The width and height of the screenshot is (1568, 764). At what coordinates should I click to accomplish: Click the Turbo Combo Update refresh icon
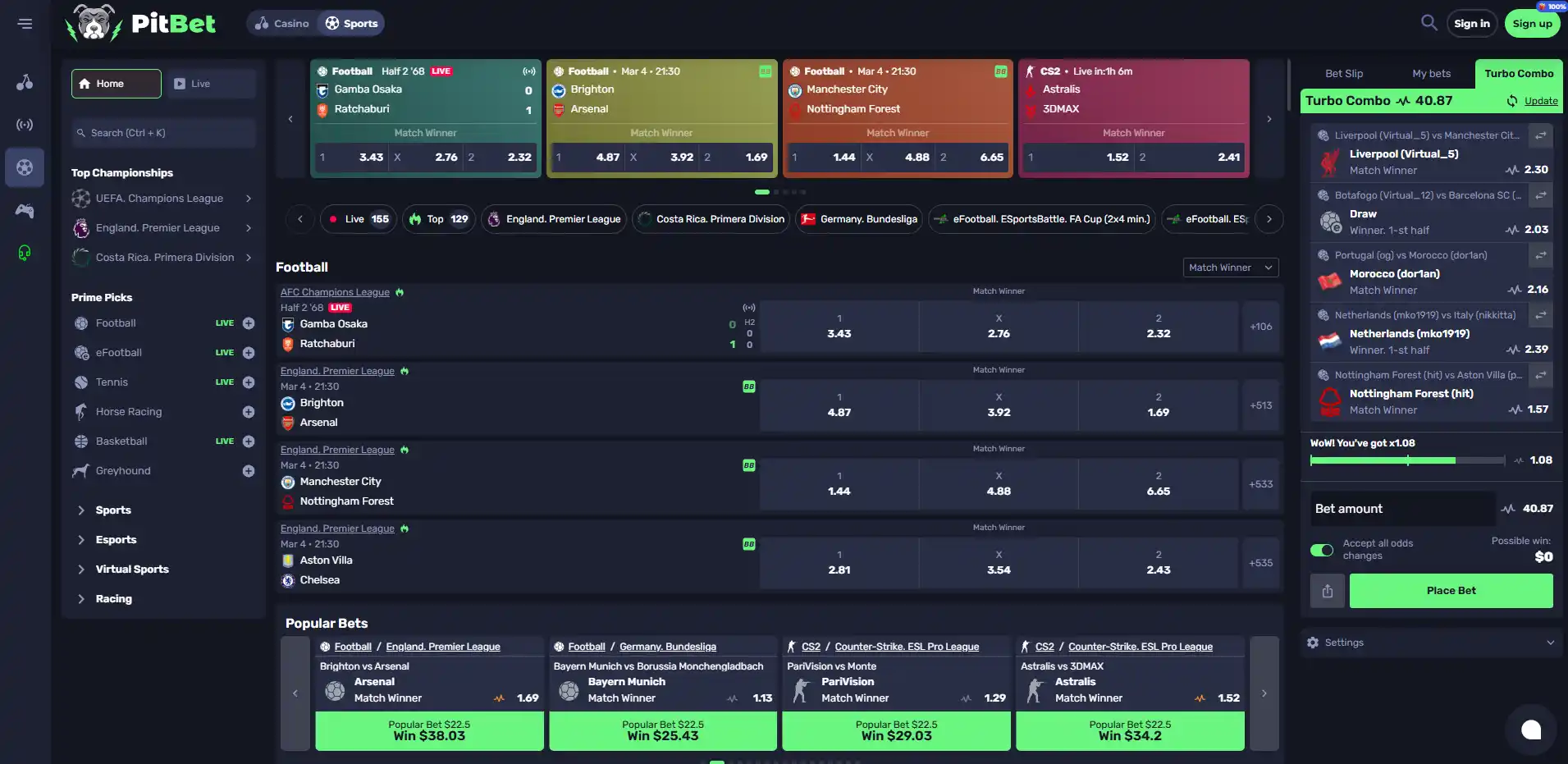pos(1511,101)
